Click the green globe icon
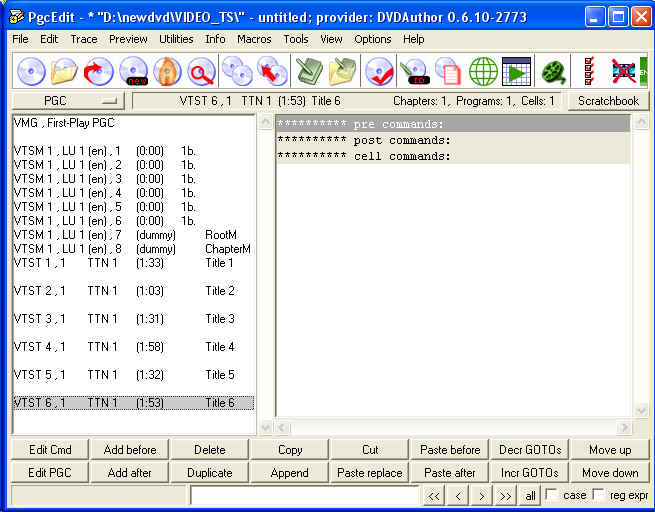Image resolution: width=655 pixels, height=512 pixels. coord(483,71)
